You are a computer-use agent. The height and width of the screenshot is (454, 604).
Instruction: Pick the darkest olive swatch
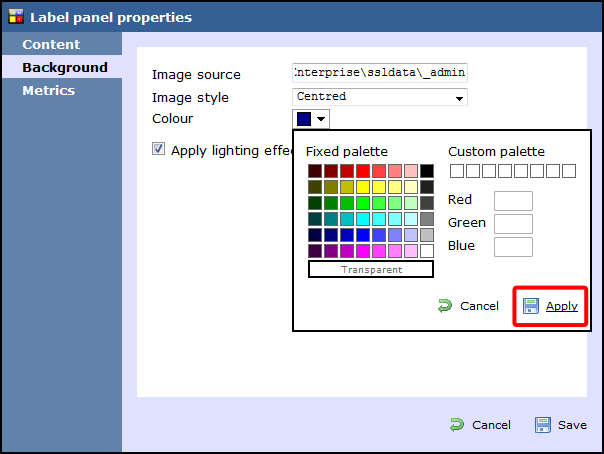click(315, 187)
